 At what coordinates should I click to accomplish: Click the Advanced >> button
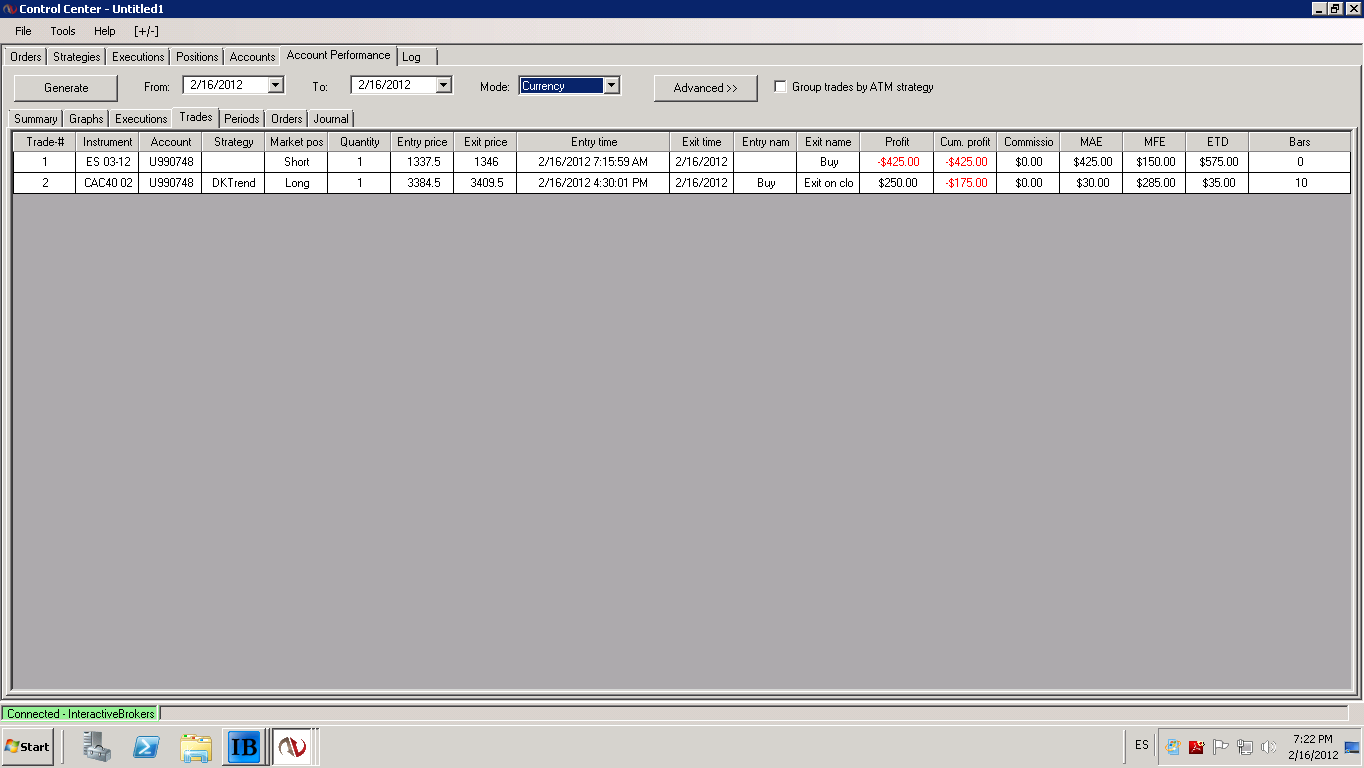706,88
